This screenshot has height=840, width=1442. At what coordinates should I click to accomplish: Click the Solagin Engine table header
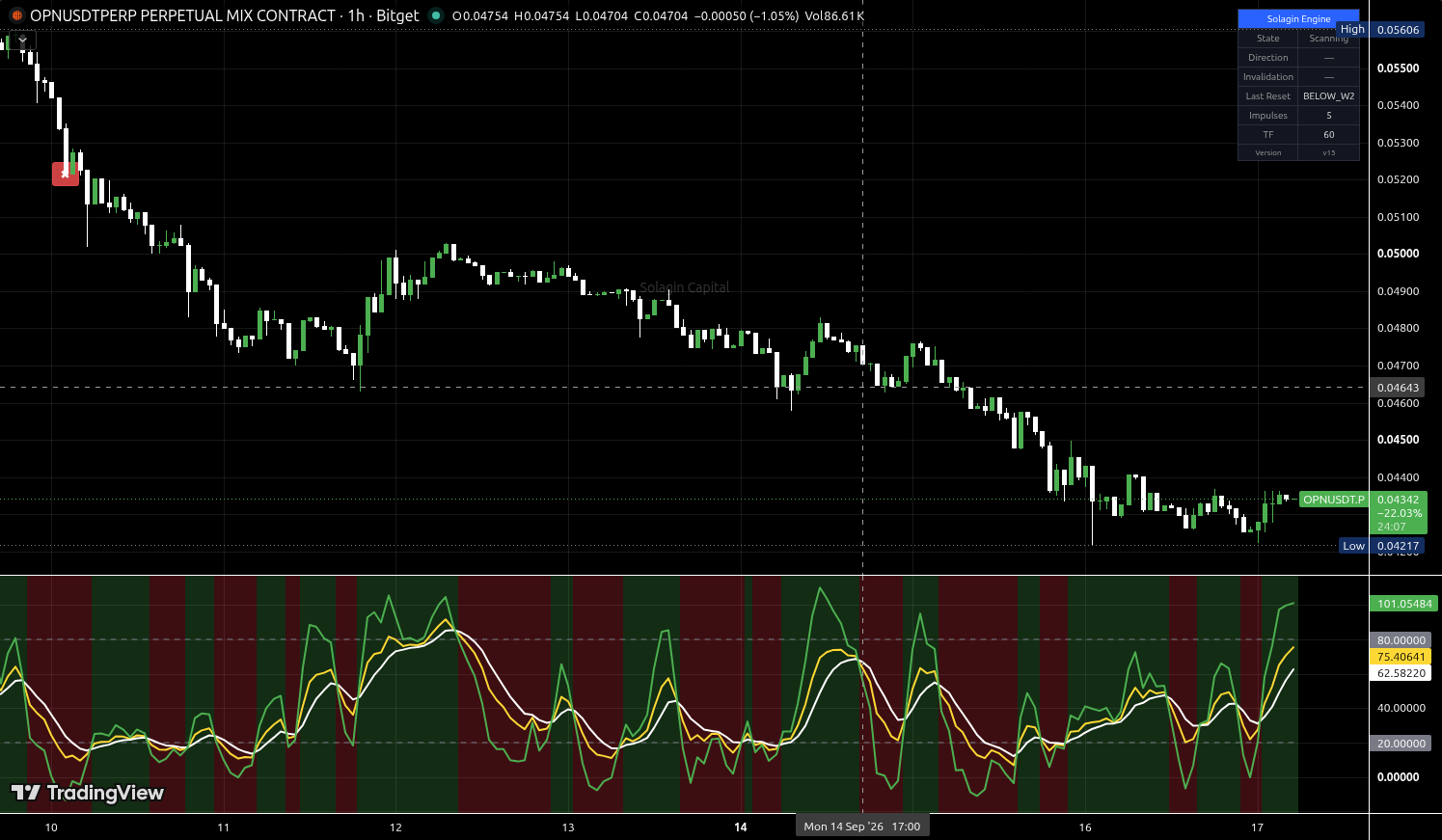tap(1298, 19)
